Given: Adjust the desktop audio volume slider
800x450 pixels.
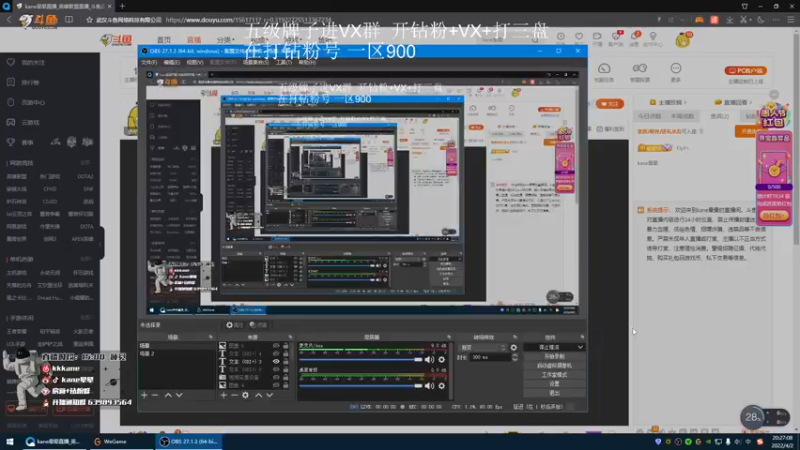Looking at the screenshot, I should (361, 386).
